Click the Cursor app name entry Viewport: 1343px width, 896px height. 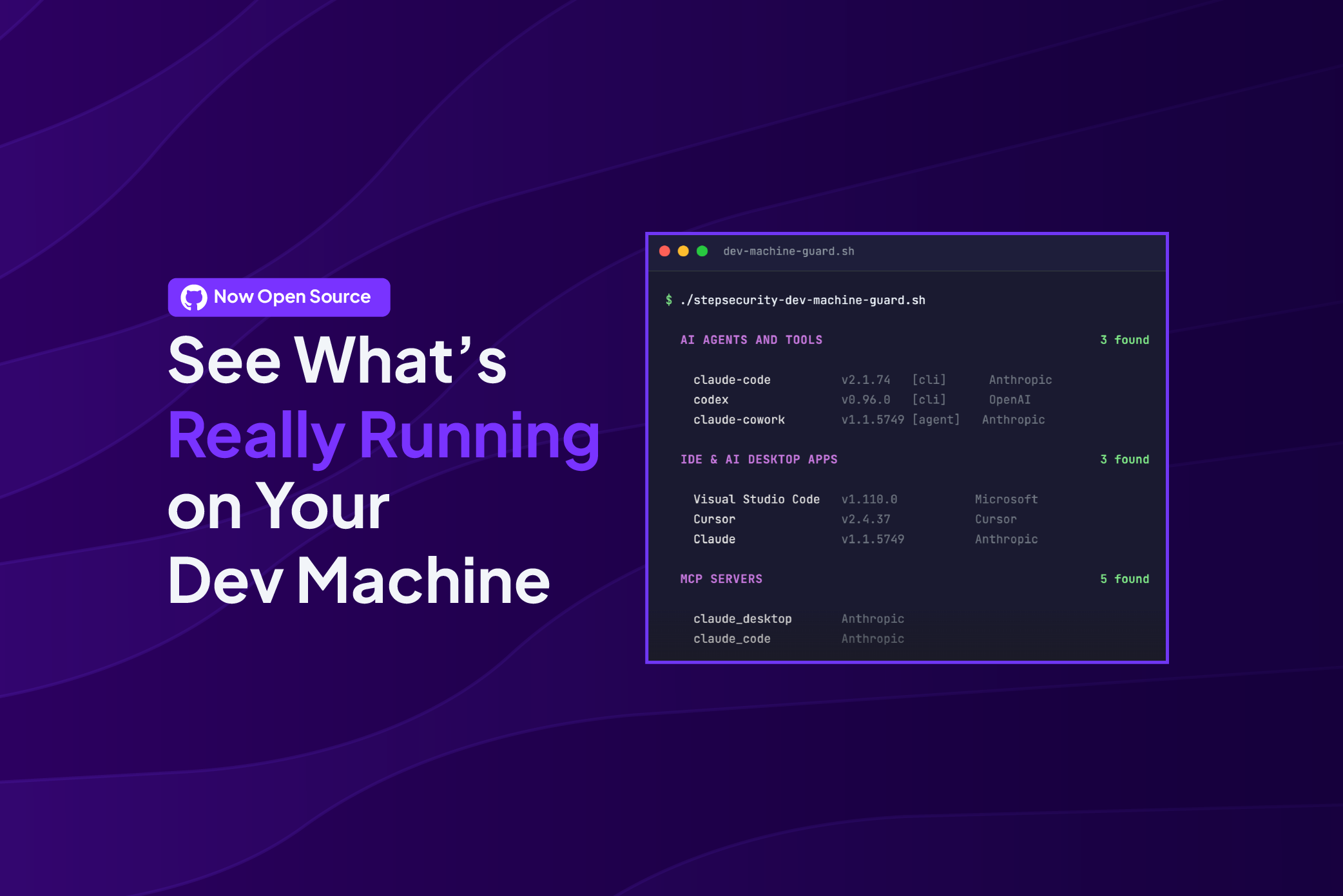[x=714, y=519]
